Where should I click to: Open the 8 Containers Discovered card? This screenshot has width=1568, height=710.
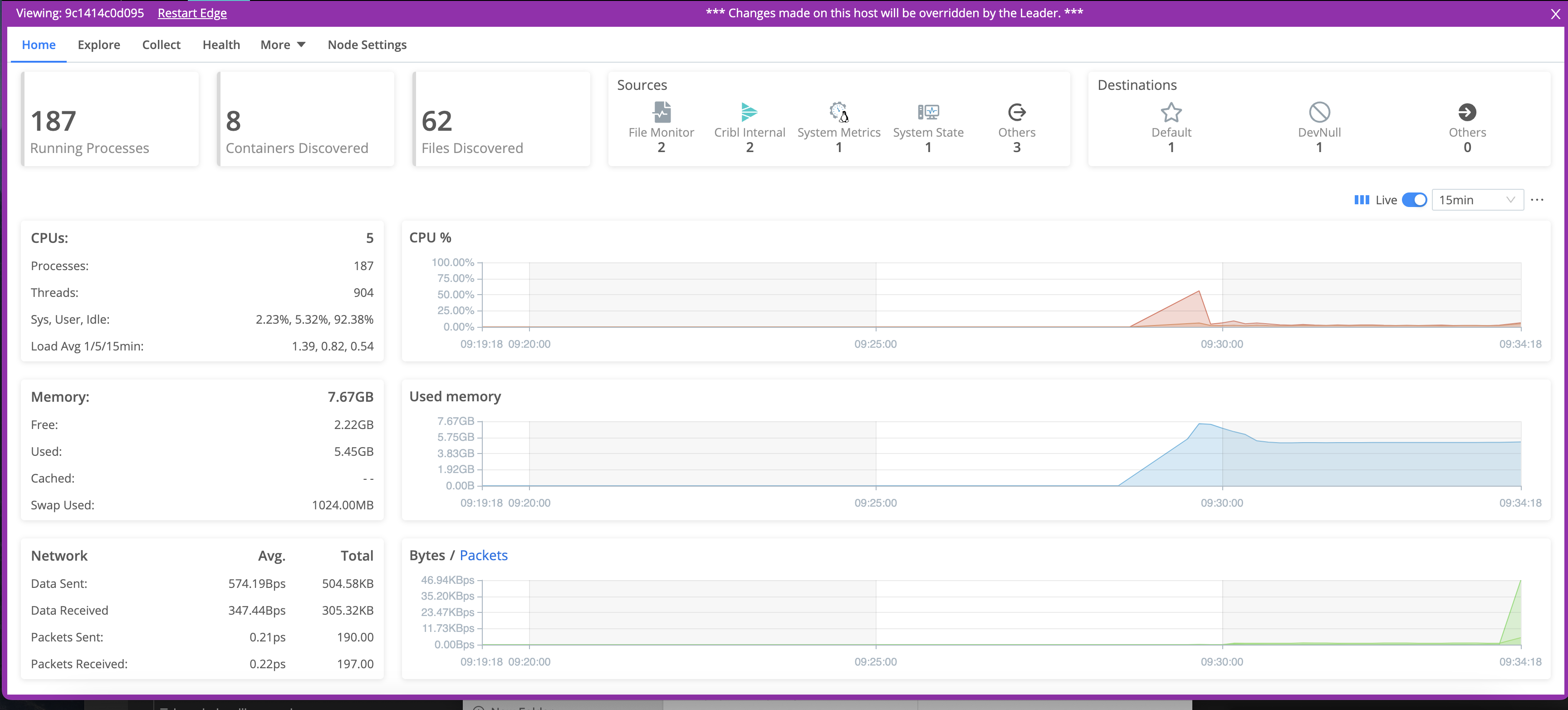pyautogui.click(x=305, y=119)
